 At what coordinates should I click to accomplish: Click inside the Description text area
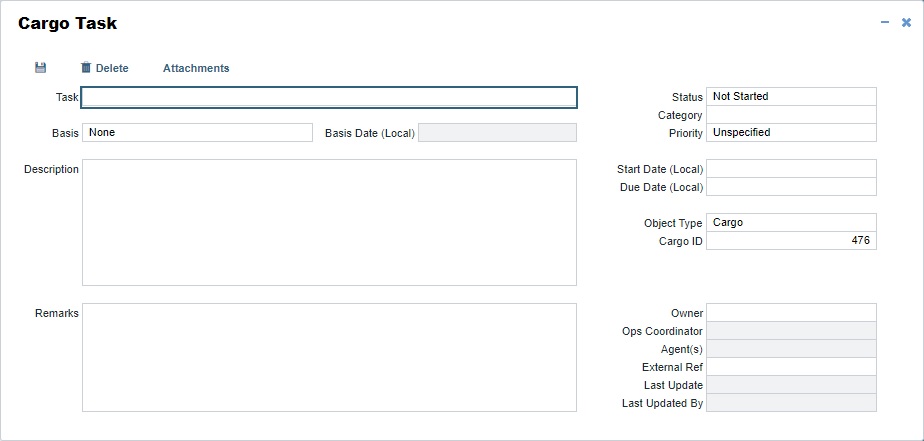(329, 222)
